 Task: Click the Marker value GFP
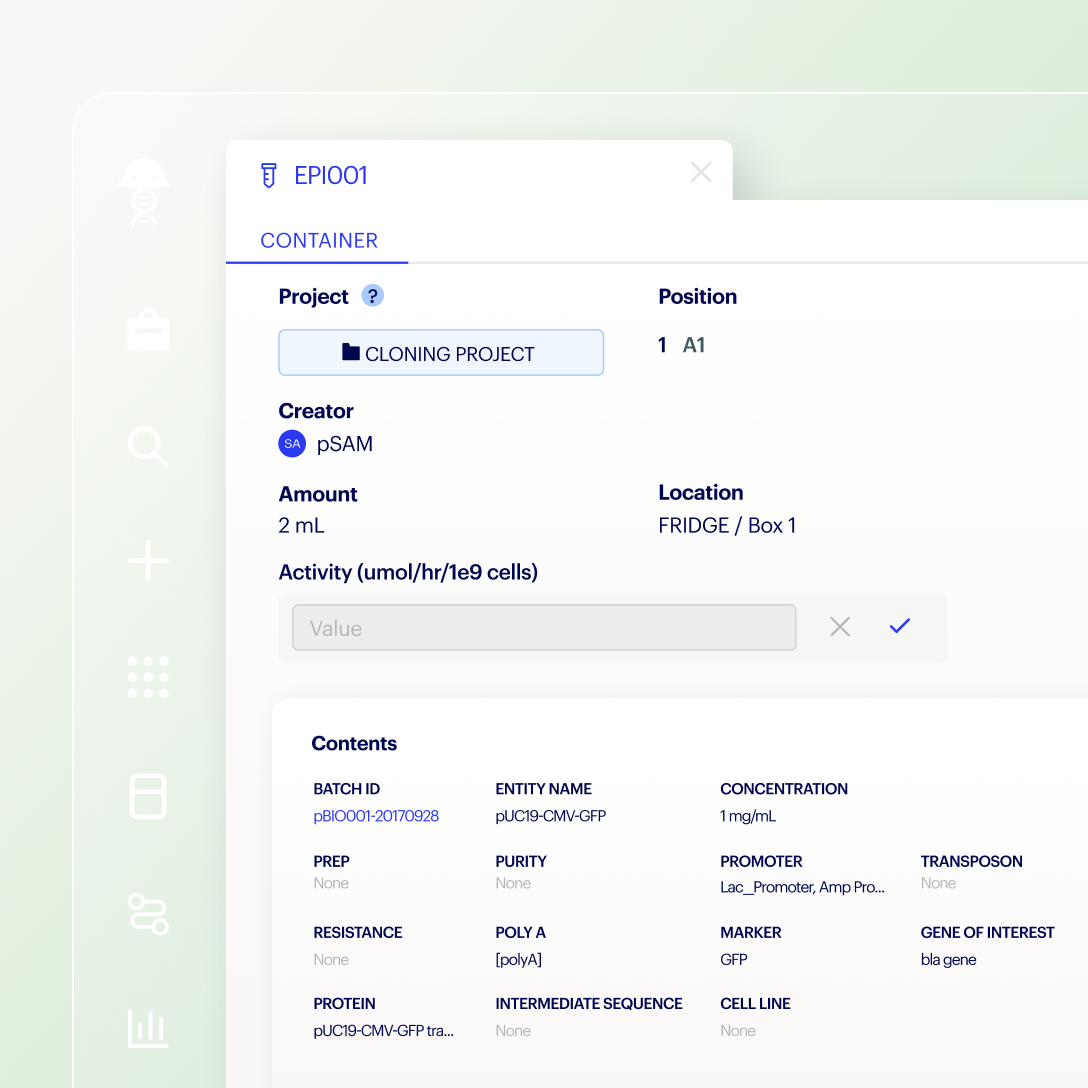click(x=733, y=960)
